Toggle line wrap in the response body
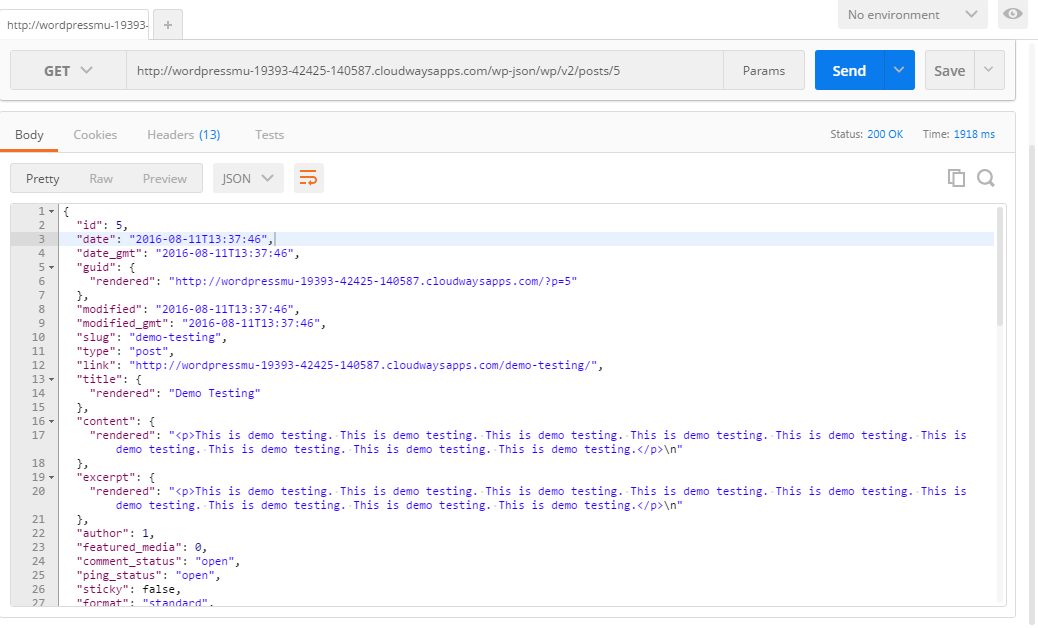 coord(308,178)
